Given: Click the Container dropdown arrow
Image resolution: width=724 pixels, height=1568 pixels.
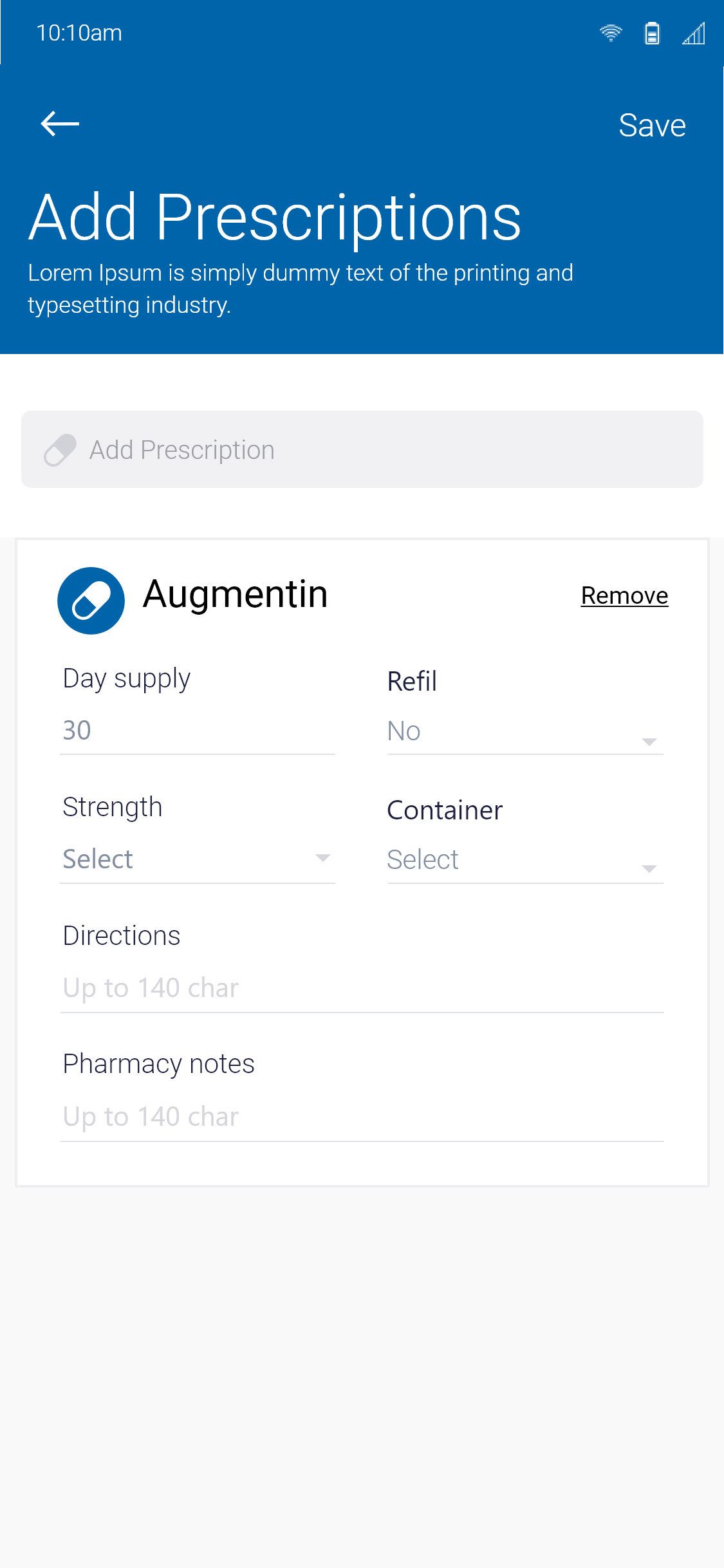Looking at the screenshot, I should (x=649, y=869).
